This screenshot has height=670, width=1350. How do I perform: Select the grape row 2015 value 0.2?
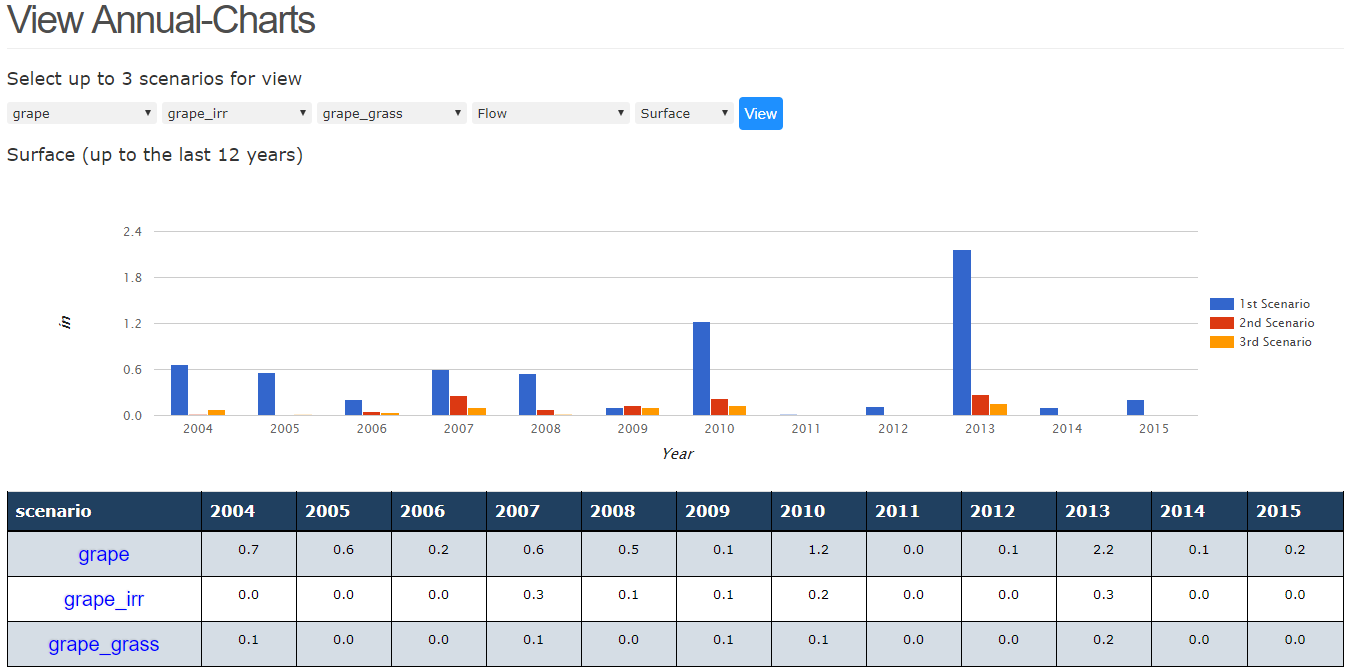pyautogui.click(x=1294, y=550)
